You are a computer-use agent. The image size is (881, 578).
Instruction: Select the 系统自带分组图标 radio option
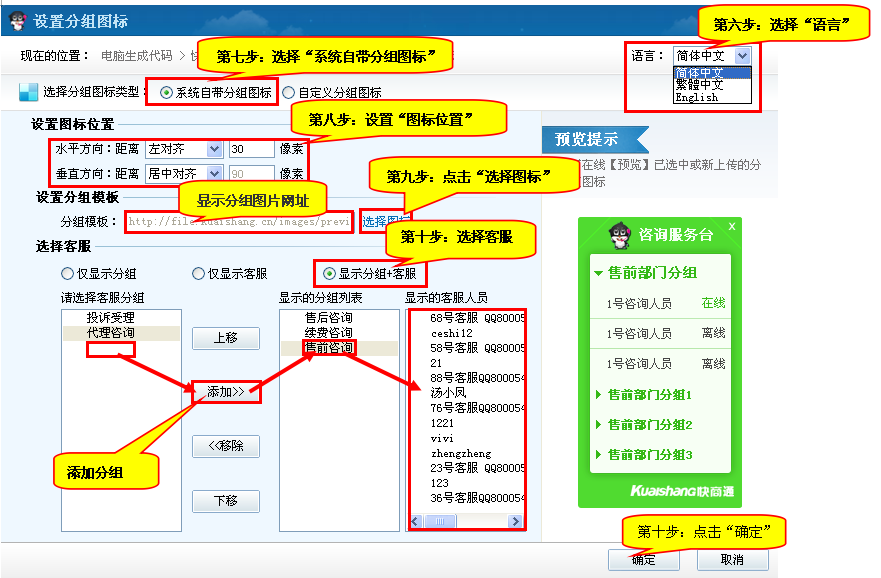tap(166, 93)
